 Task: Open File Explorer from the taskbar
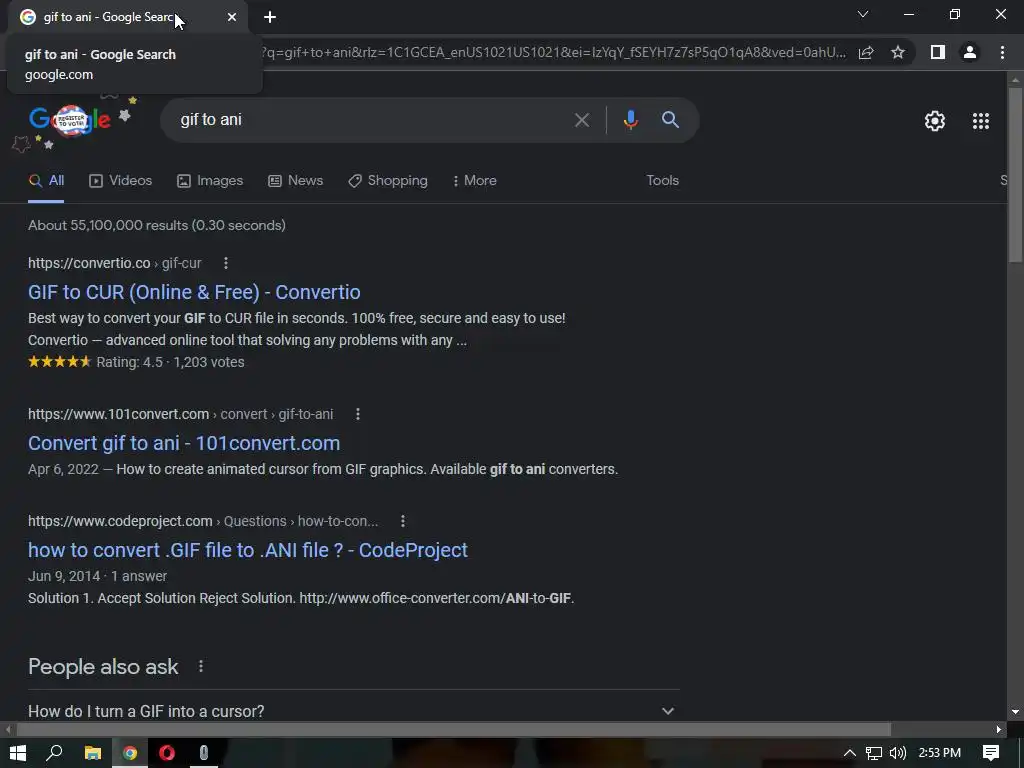pyautogui.click(x=93, y=753)
